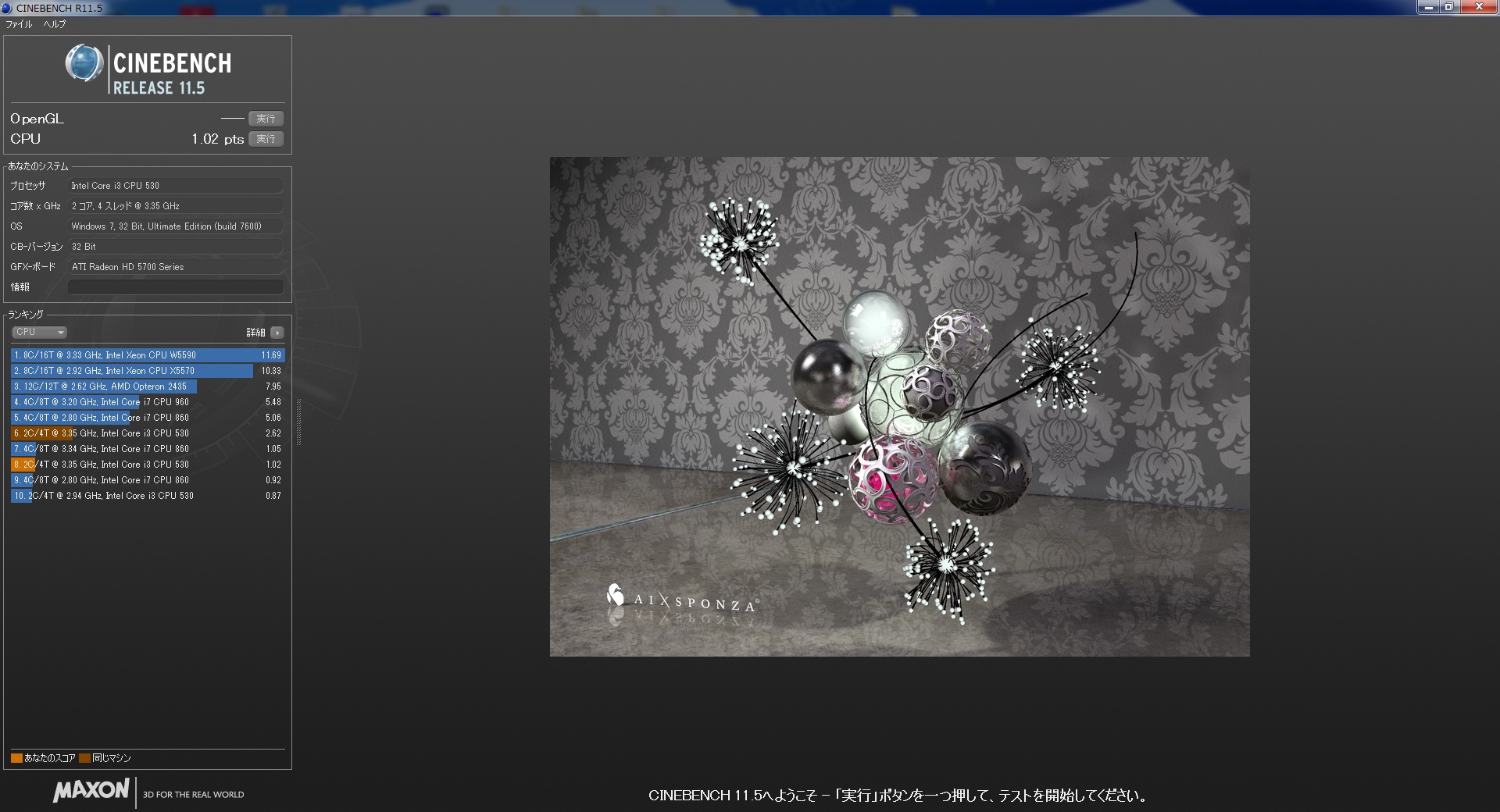
Task: Run the CPU test with 実行
Action: 266,139
